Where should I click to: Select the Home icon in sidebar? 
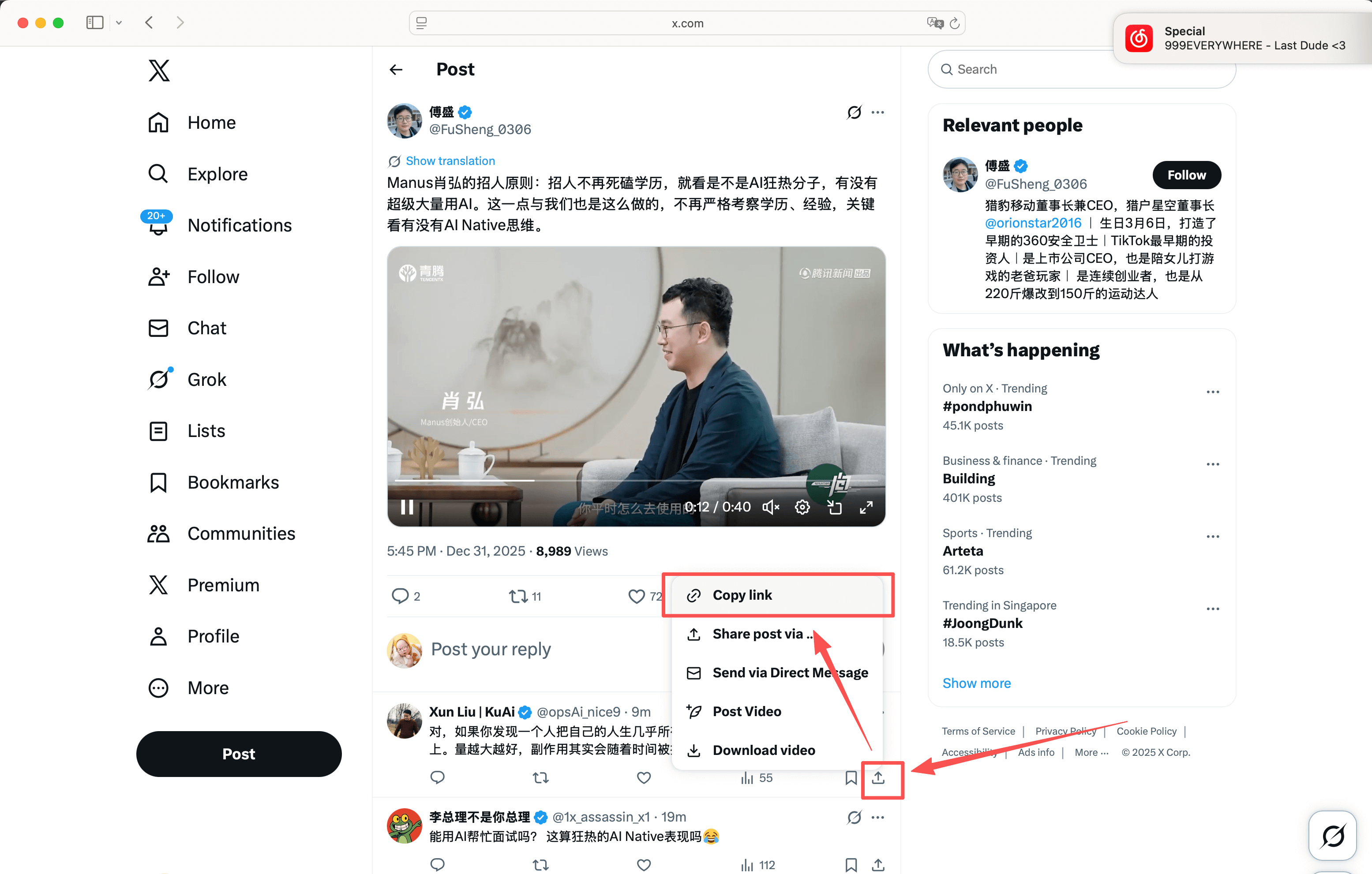pos(158,123)
